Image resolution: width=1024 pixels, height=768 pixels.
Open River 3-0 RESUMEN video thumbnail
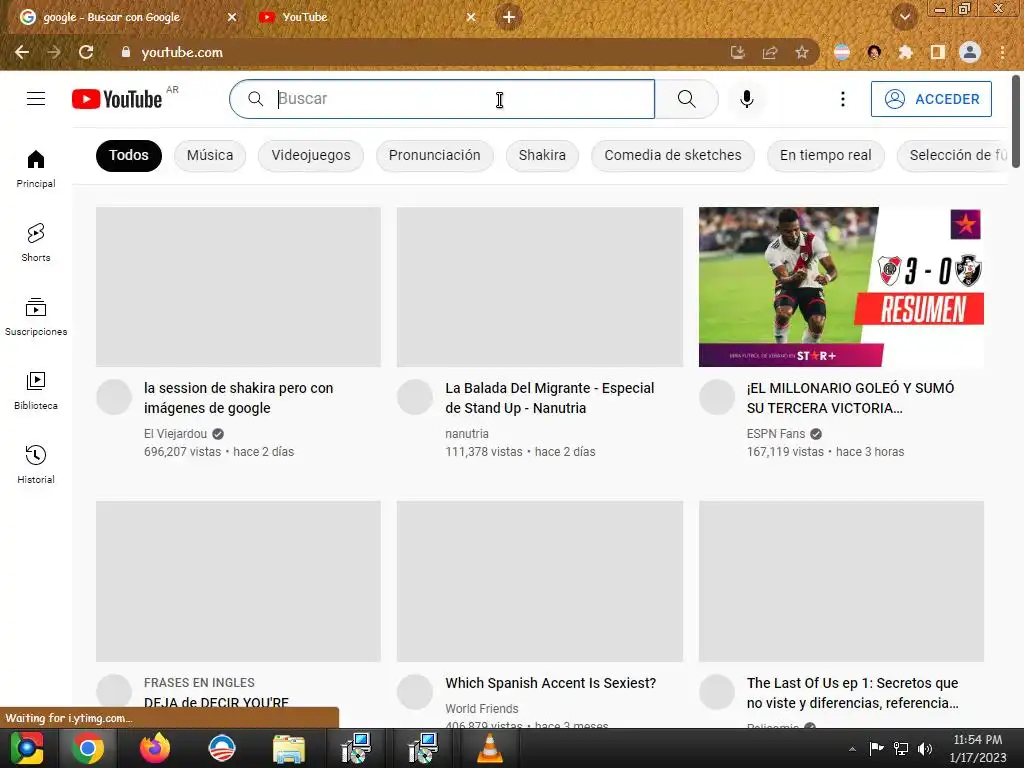[x=841, y=287]
